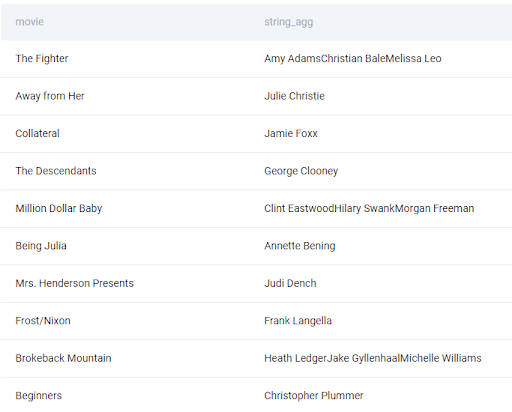Select Mrs. Henderson Presents cell

click(x=74, y=283)
